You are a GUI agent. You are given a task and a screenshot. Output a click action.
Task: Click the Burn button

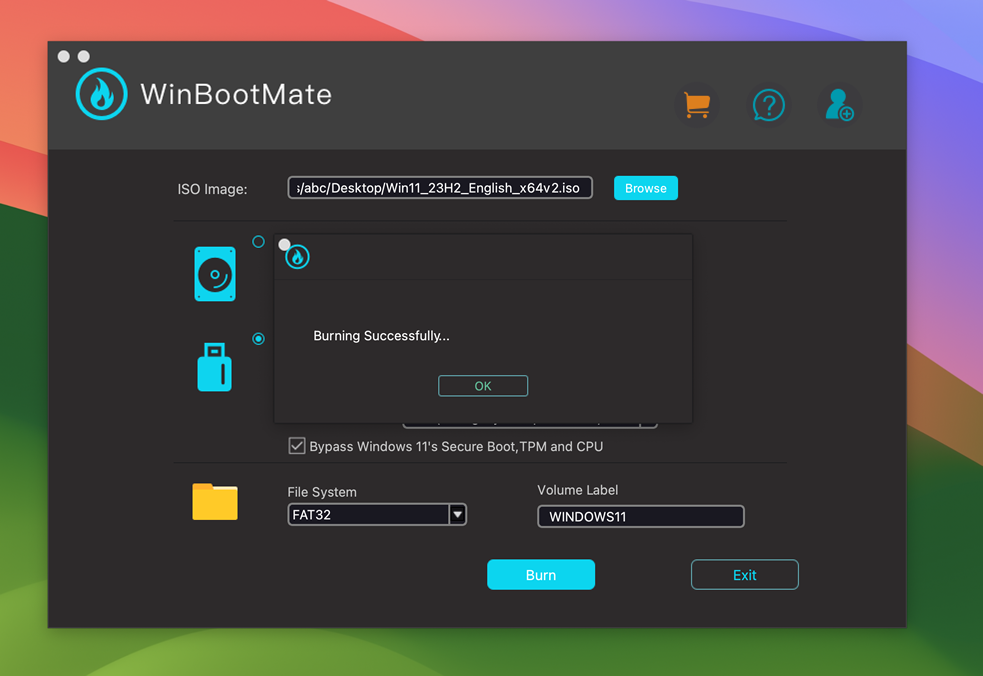click(541, 574)
